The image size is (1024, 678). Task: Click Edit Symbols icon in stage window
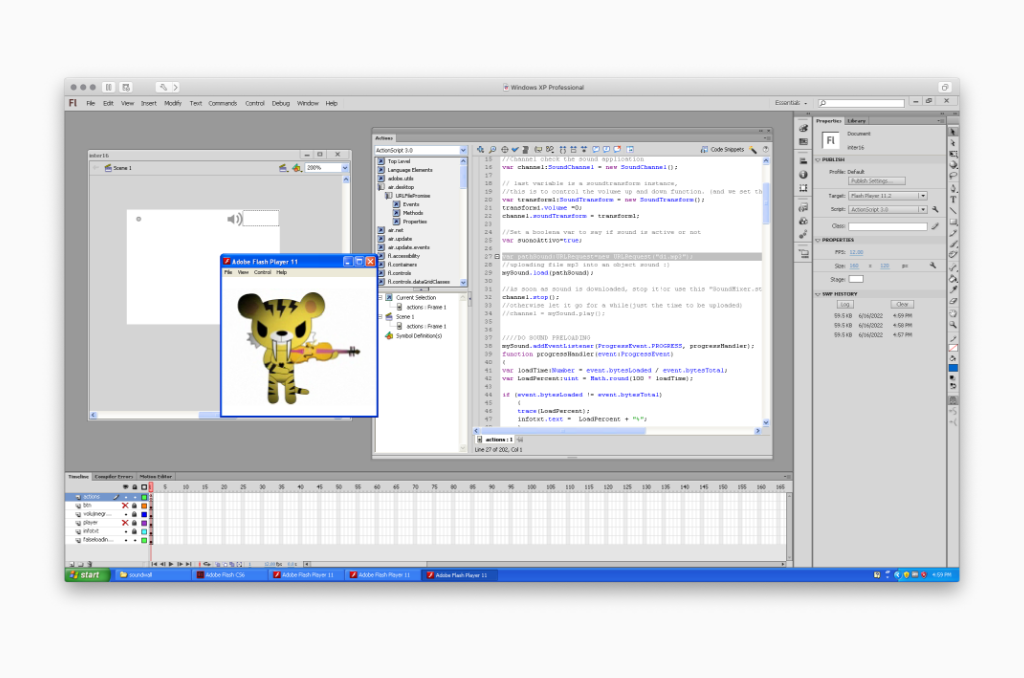point(296,168)
